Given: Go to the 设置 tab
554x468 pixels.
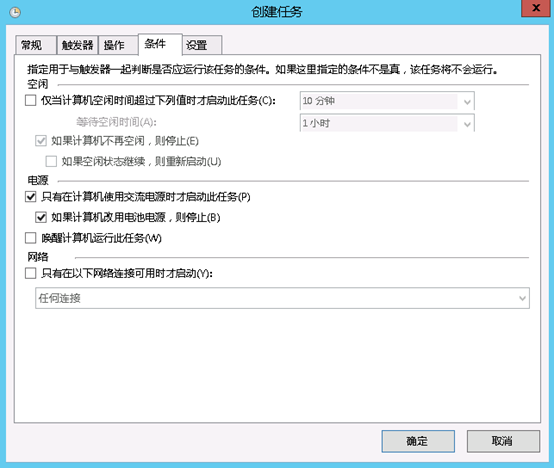Looking at the screenshot, I should [202, 45].
